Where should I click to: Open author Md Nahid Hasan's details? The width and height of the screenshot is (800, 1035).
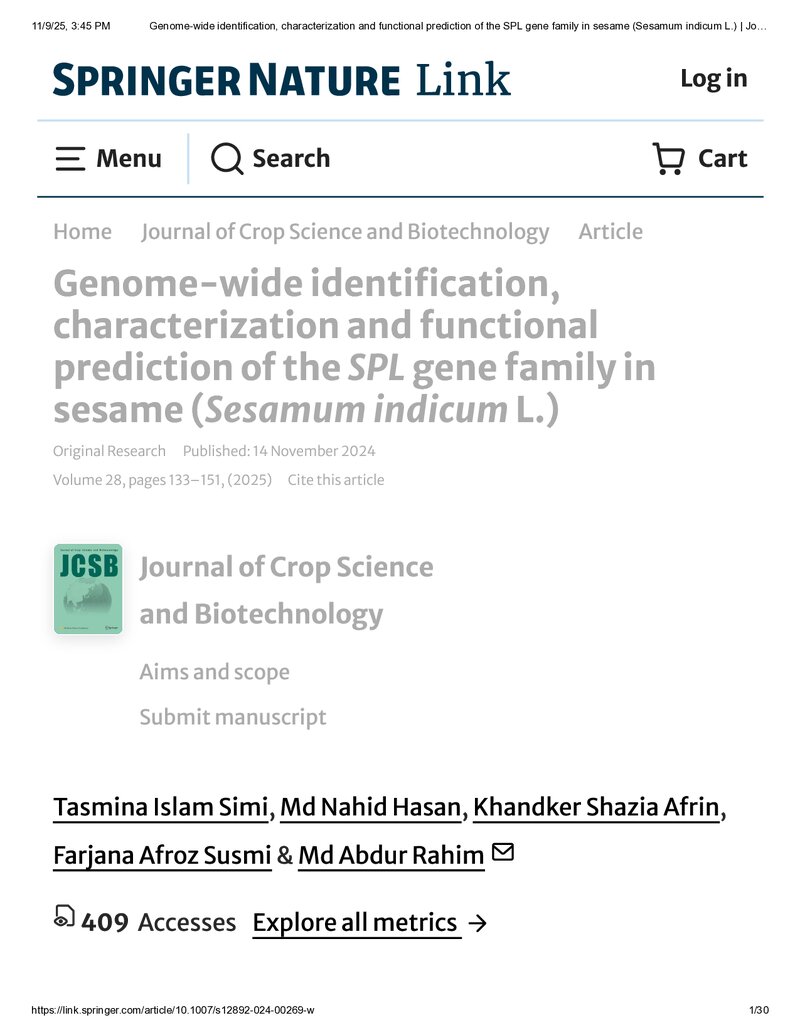click(371, 807)
